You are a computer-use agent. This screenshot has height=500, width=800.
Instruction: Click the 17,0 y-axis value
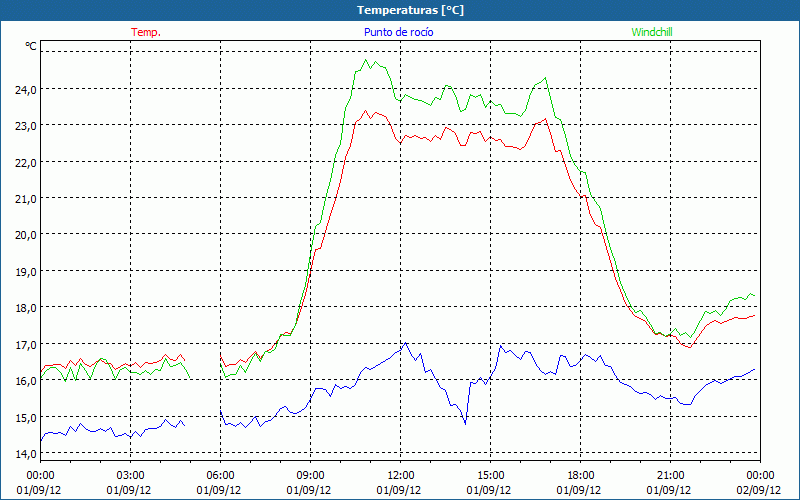(x=26, y=344)
